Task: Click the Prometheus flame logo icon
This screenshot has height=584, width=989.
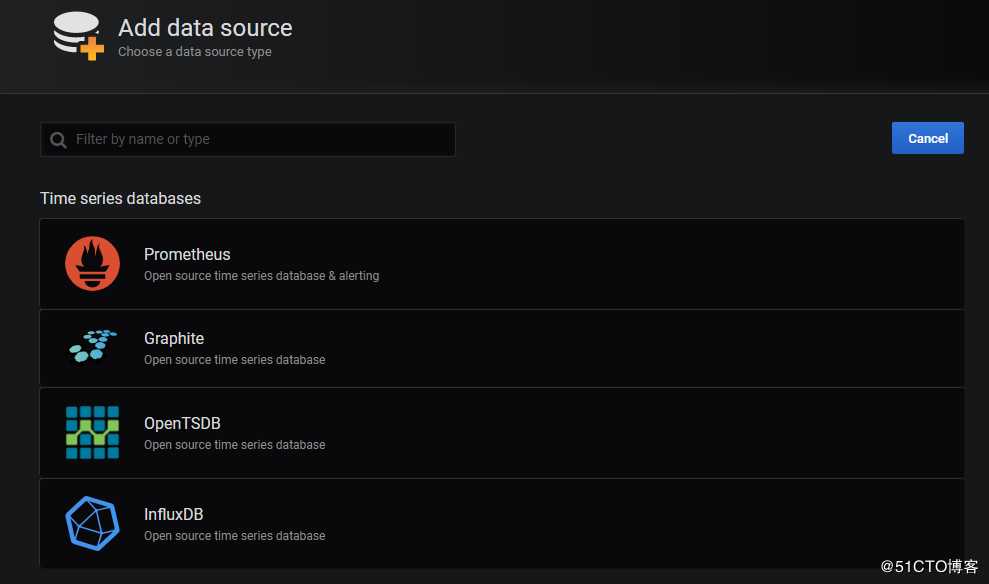Action: point(92,264)
